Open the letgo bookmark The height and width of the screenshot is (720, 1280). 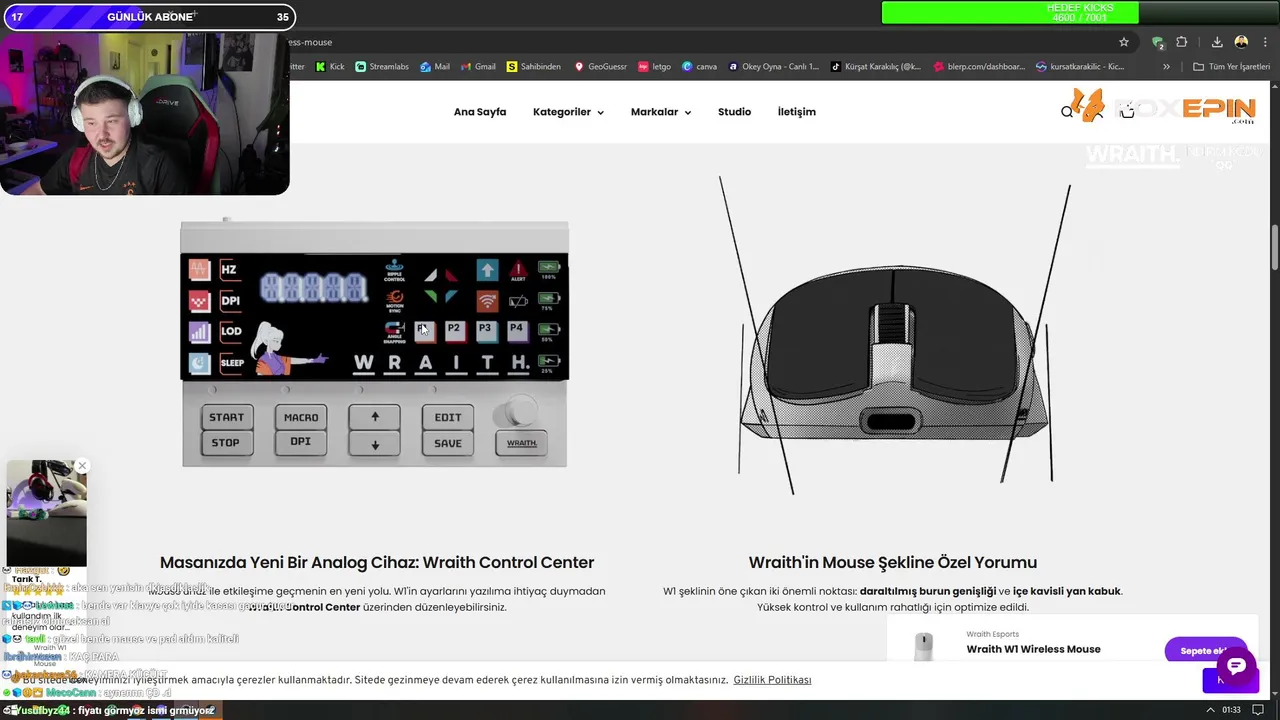pos(654,67)
